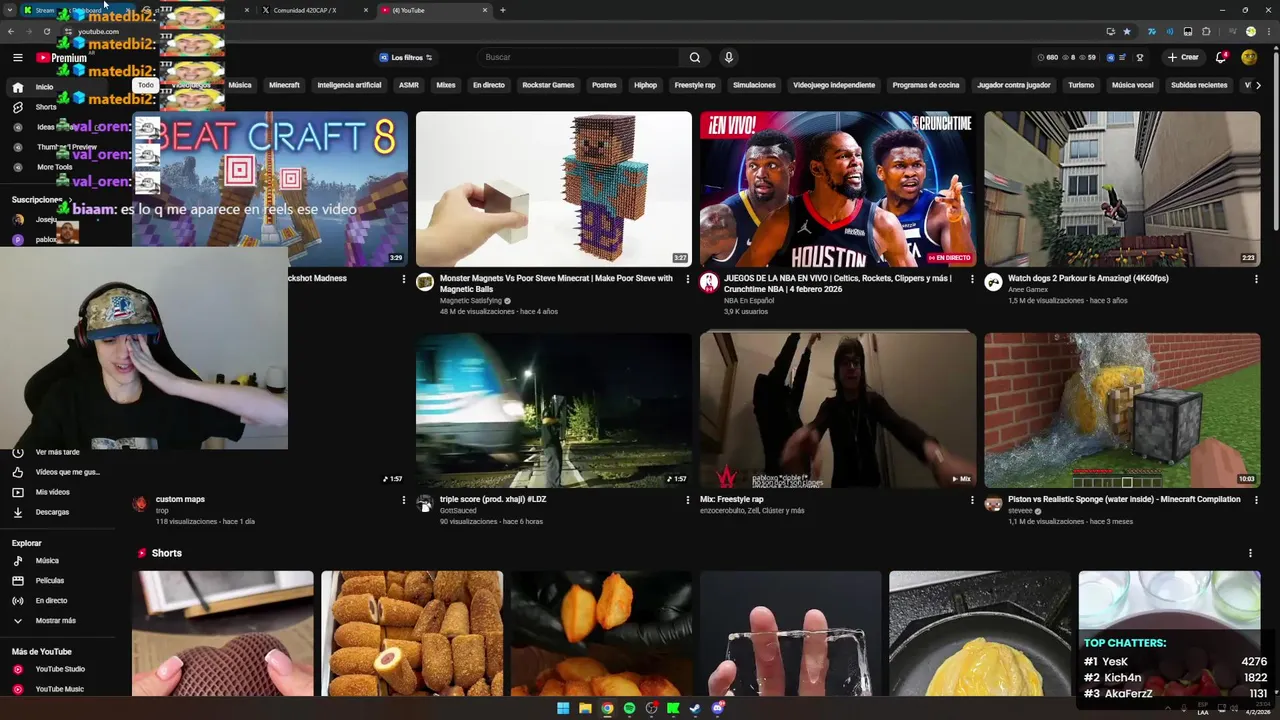Open YouTube Studio from sidebar
1280x720 pixels.
point(60,669)
